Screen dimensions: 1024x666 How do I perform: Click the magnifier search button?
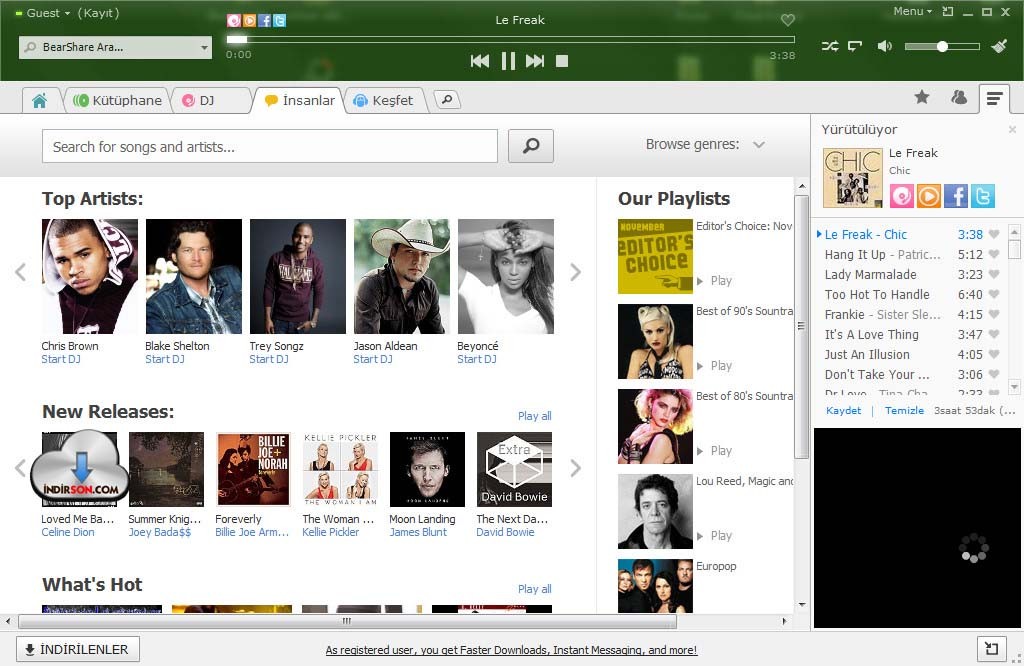pos(531,146)
